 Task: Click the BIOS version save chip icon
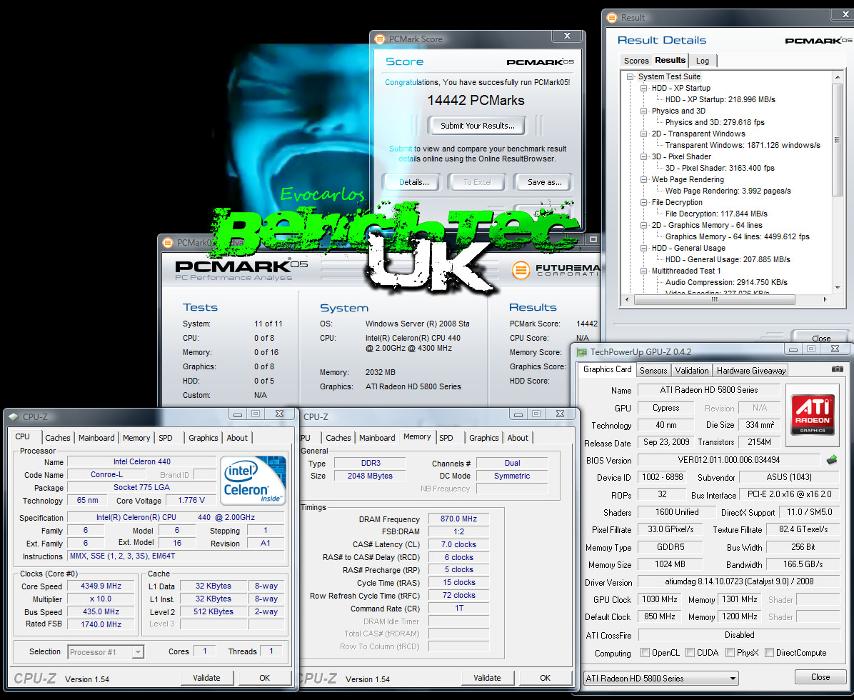point(832,460)
